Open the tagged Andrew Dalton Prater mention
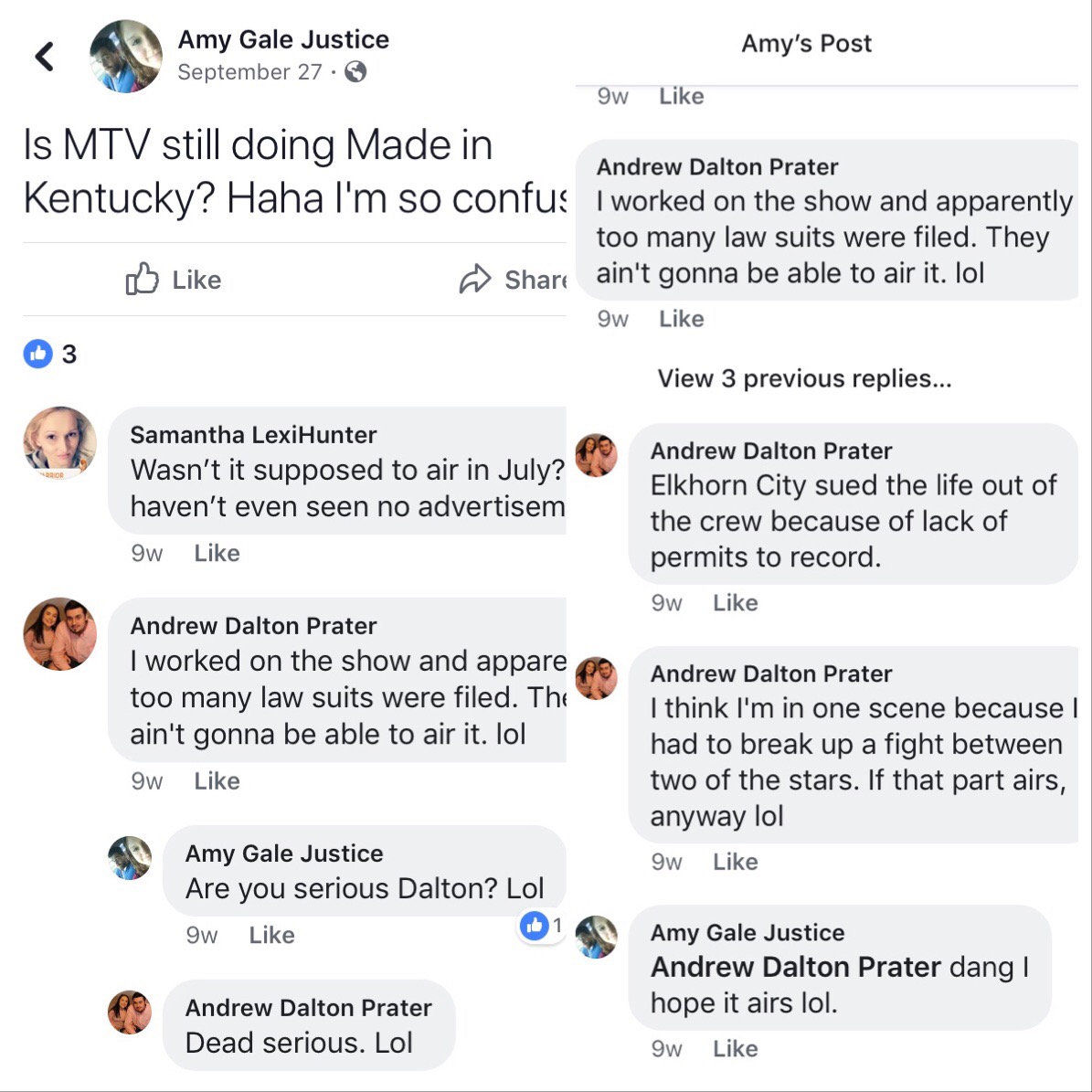 coord(795,967)
